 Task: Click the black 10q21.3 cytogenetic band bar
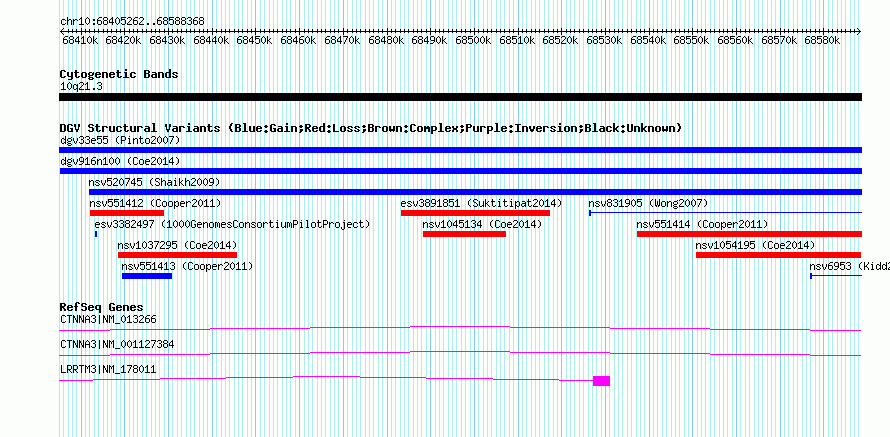pos(460,97)
